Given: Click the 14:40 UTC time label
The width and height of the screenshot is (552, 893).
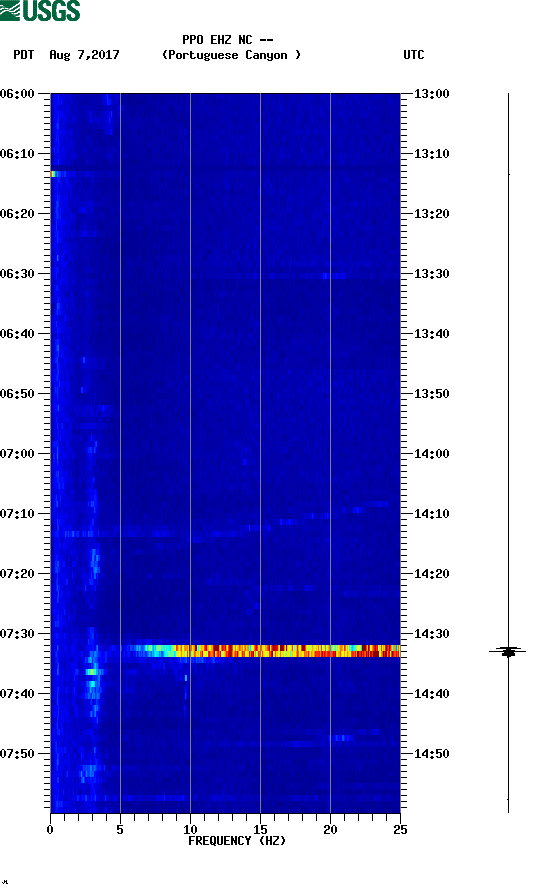Looking at the screenshot, I should [x=432, y=694].
